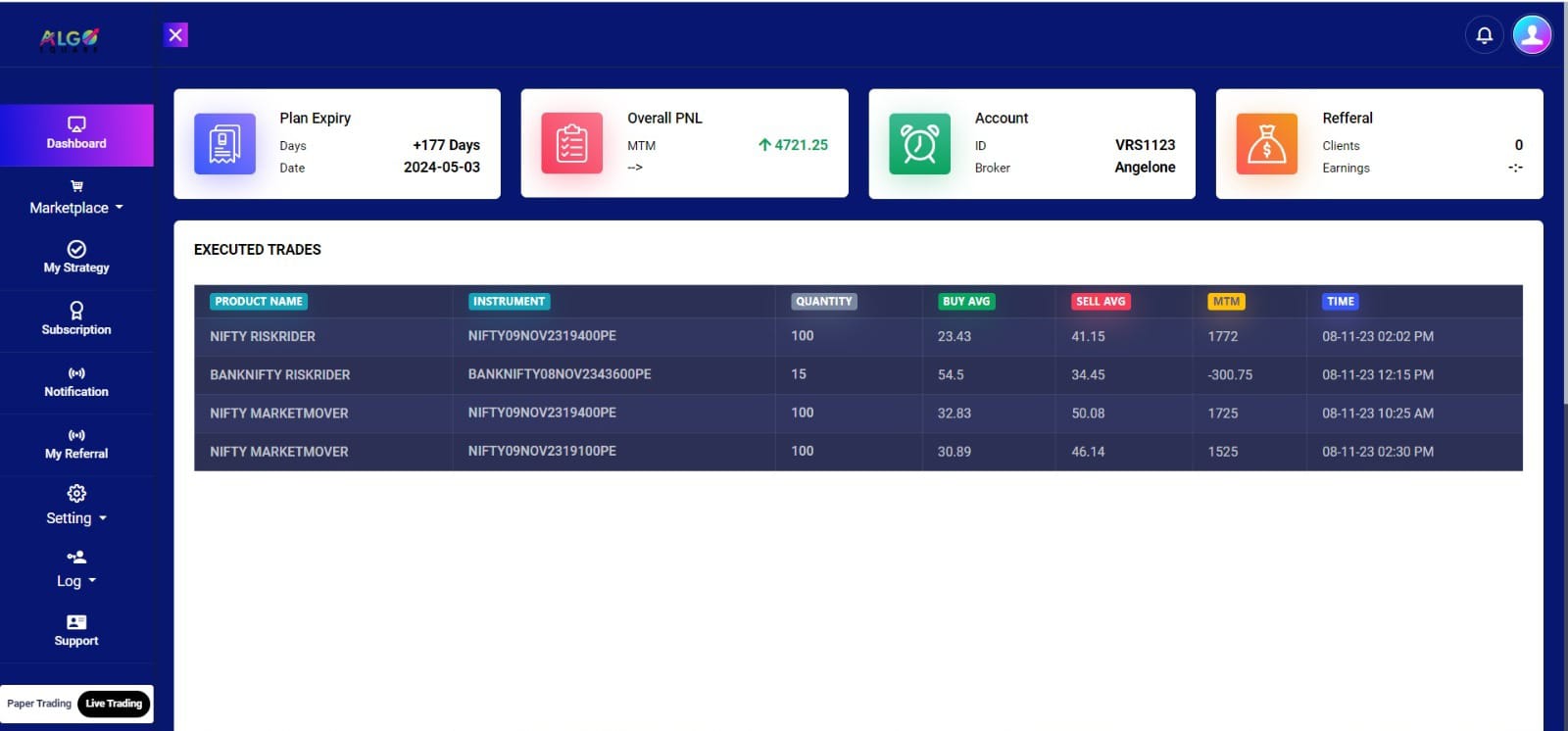Click the Notification broadcast icon
The width and height of the screenshot is (1568, 731).
[x=76, y=373]
